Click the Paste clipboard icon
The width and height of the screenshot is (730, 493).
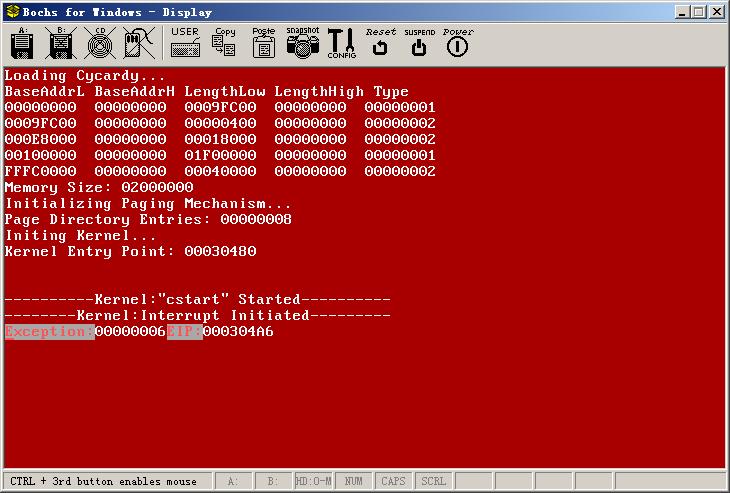point(264,43)
